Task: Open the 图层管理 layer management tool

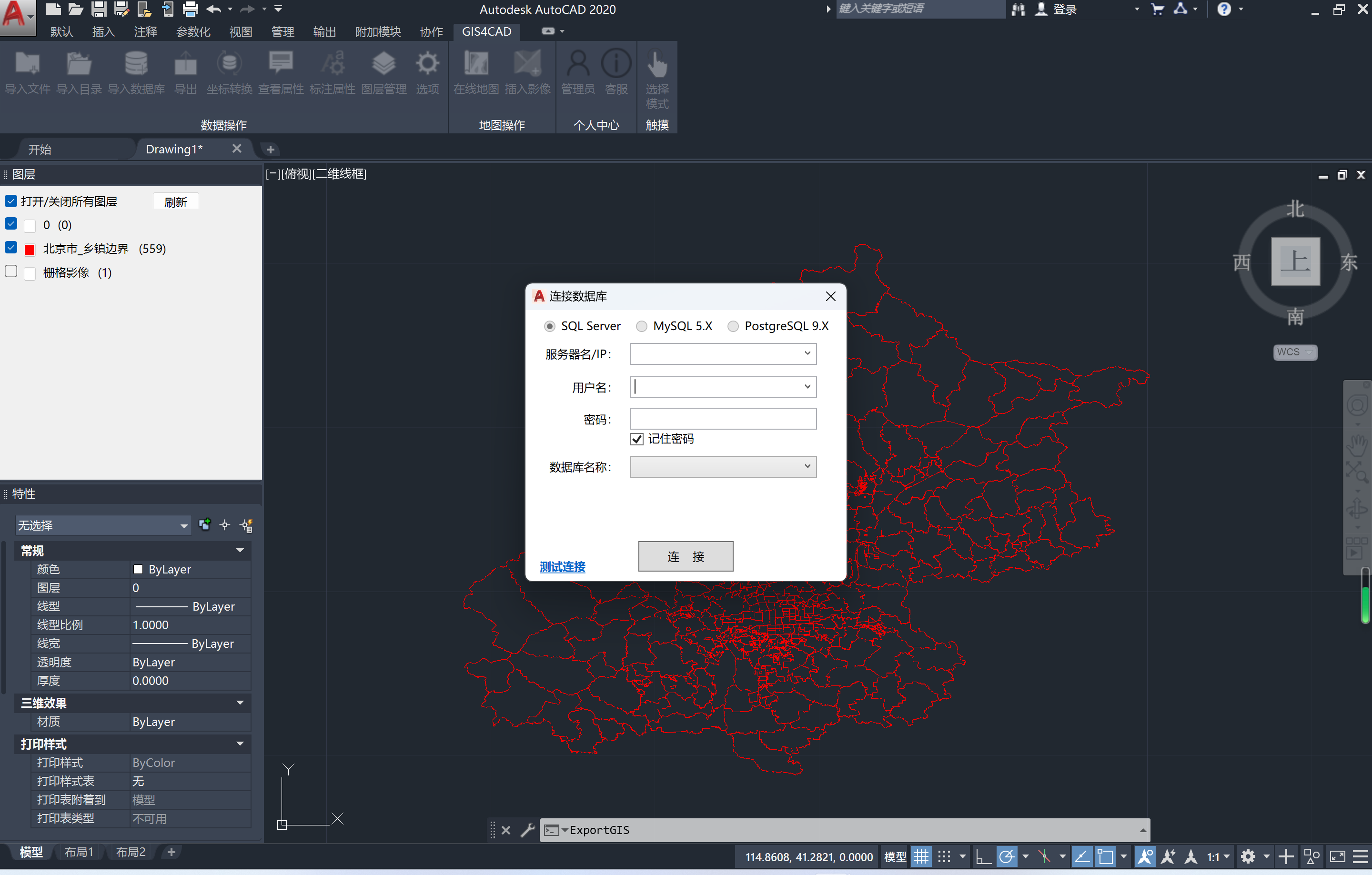Action: click(384, 71)
